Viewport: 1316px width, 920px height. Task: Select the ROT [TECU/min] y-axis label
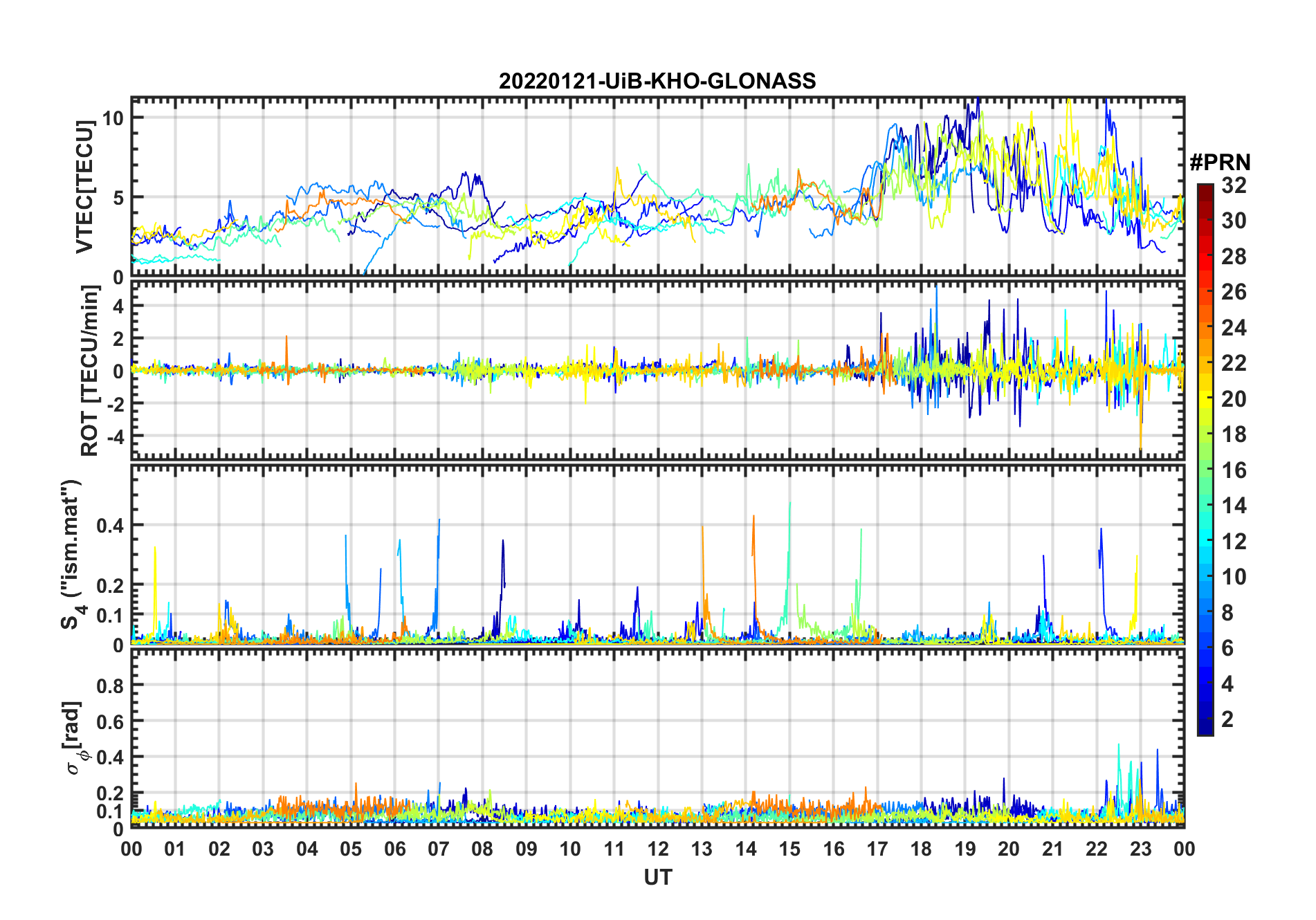(90, 371)
